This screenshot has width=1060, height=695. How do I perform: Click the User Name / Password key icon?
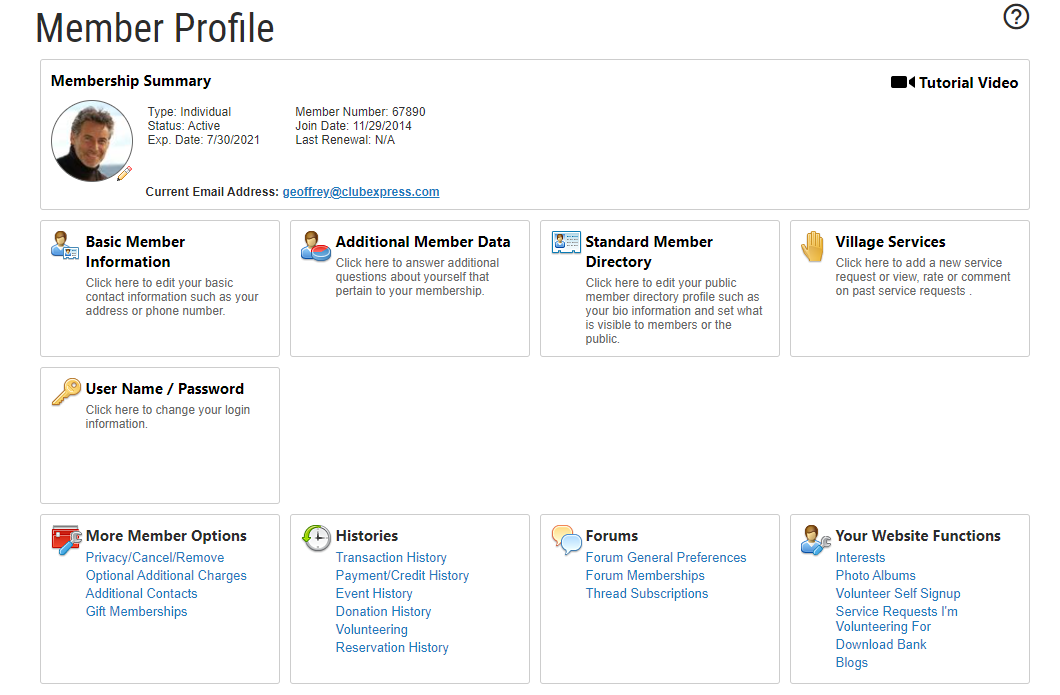[65, 392]
